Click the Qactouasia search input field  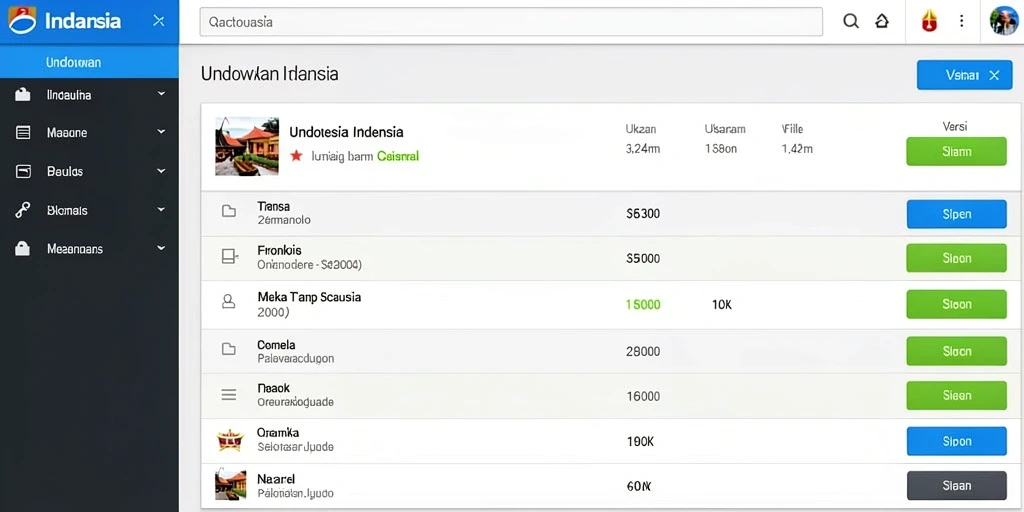pos(511,22)
